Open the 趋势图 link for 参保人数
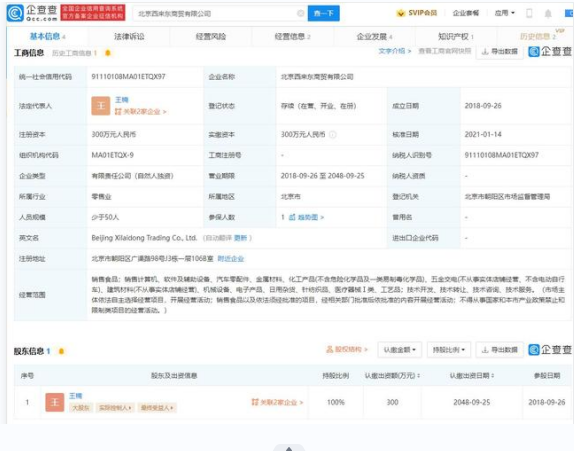This screenshot has height=451, width=574. click(x=306, y=217)
